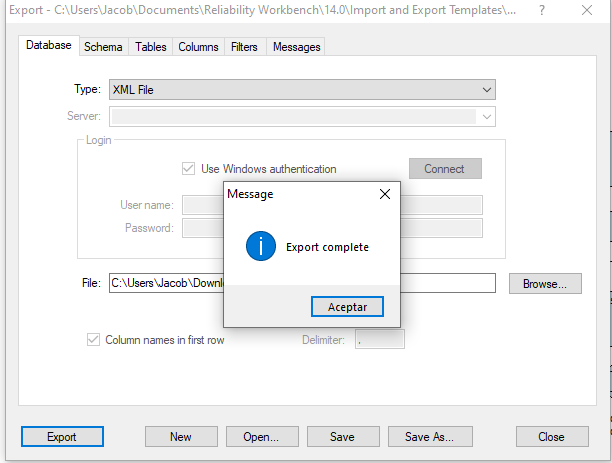Show the Messages tab
The width and height of the screenshot is (612, 463).
[x=296, y=47]
